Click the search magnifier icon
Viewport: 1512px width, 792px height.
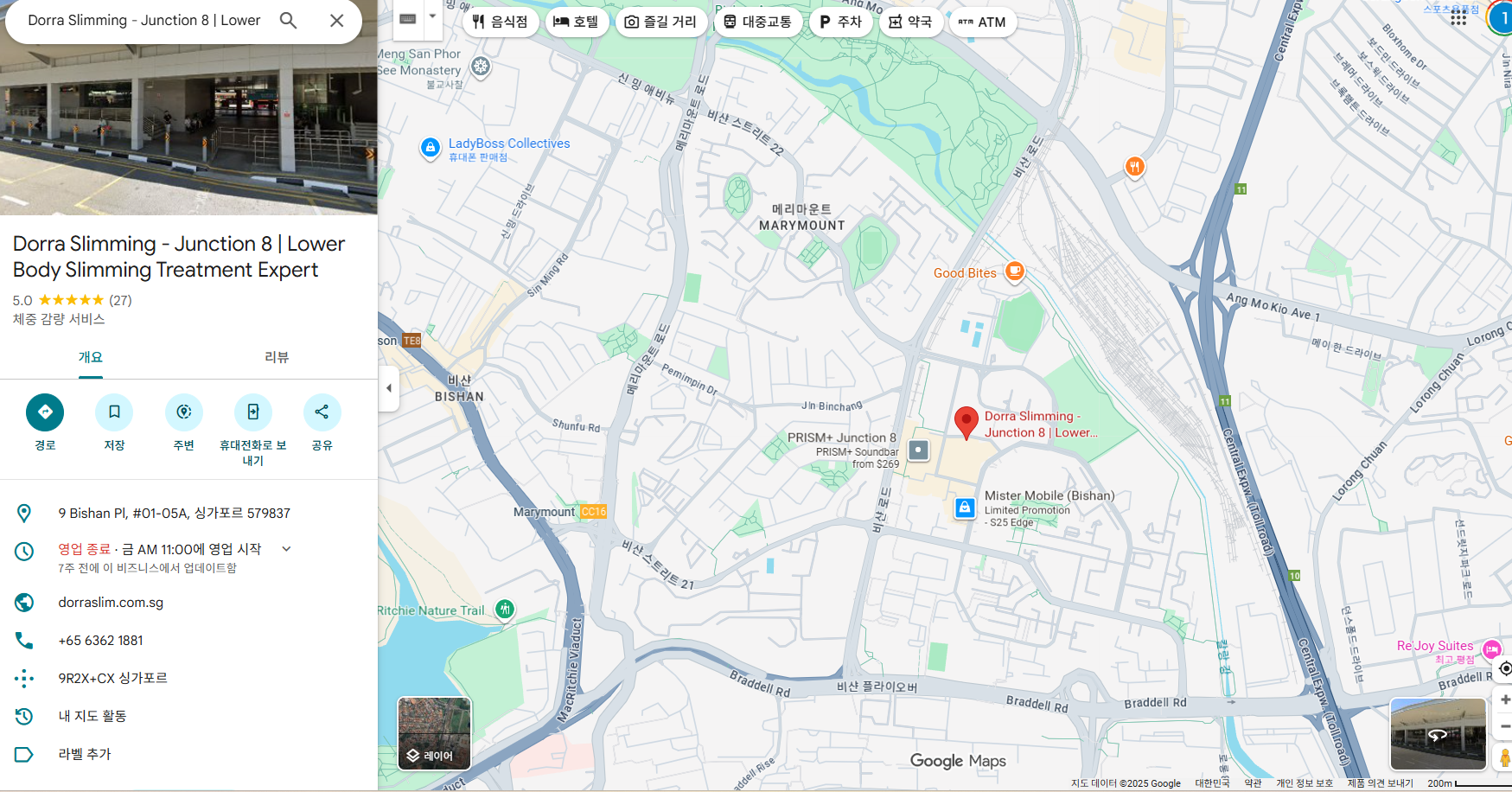[288, 21]
